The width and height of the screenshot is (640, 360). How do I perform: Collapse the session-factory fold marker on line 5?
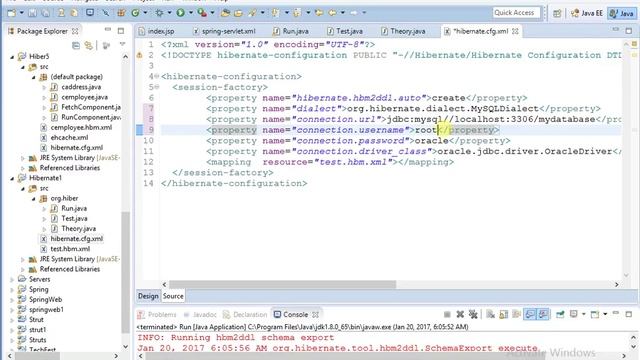157,87
